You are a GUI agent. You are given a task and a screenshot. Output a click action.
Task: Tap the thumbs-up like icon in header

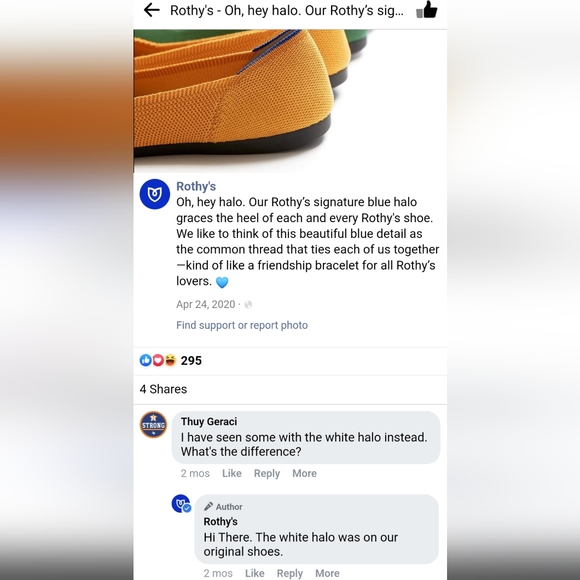pyautogui.click(x=426, y=10)
